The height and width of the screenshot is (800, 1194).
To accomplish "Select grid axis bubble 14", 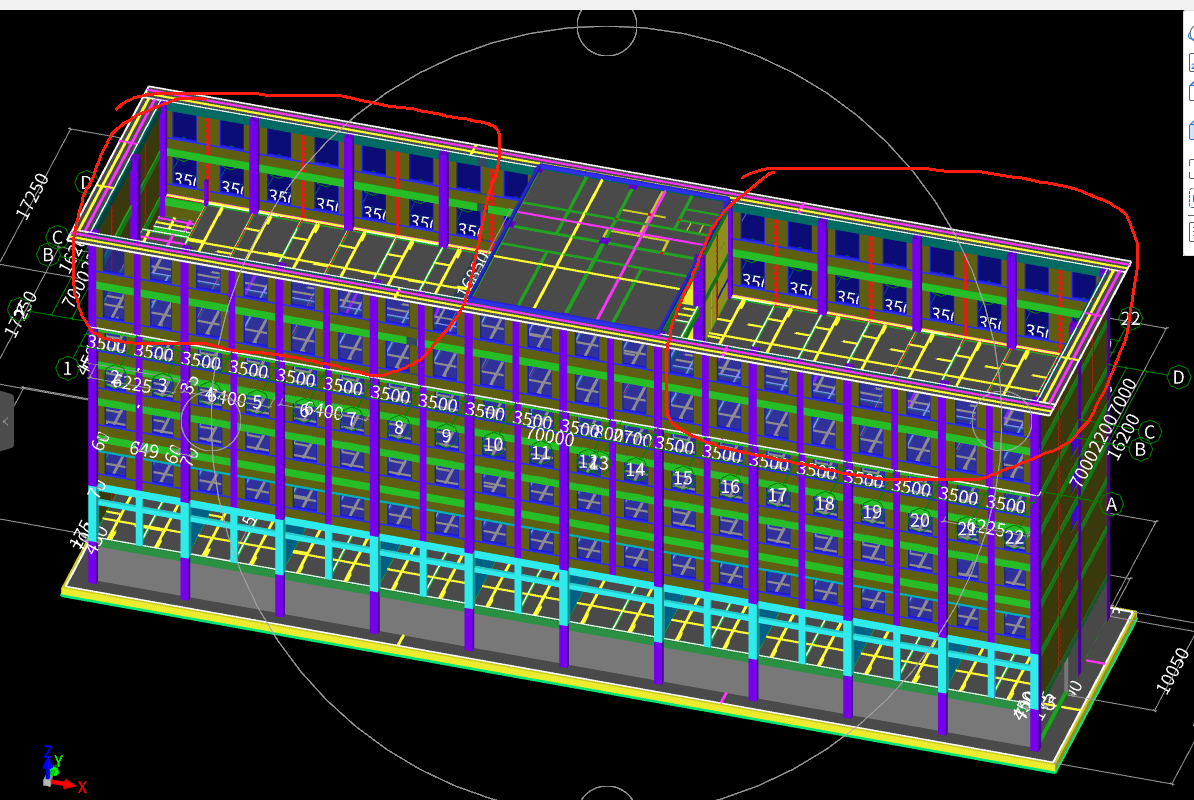I will pyautogui.click(x=635, y=470).
